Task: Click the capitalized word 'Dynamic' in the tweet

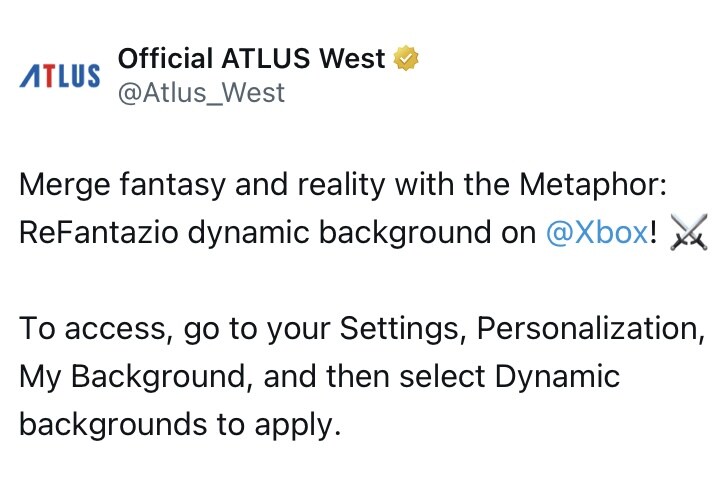Action: coord(558,377)
